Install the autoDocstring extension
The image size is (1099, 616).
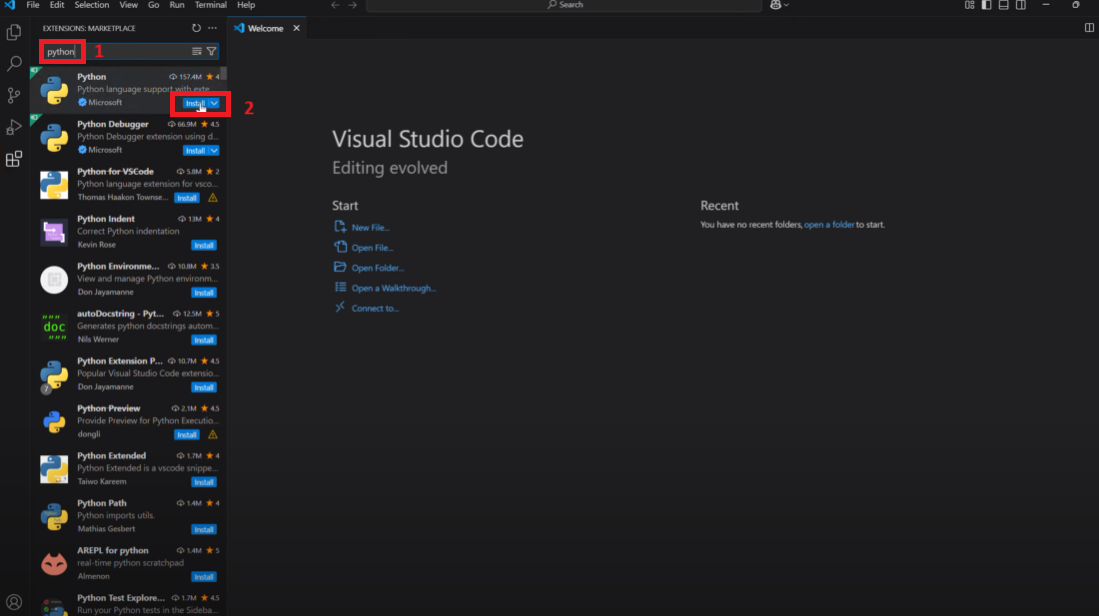[x=204, y=340]
